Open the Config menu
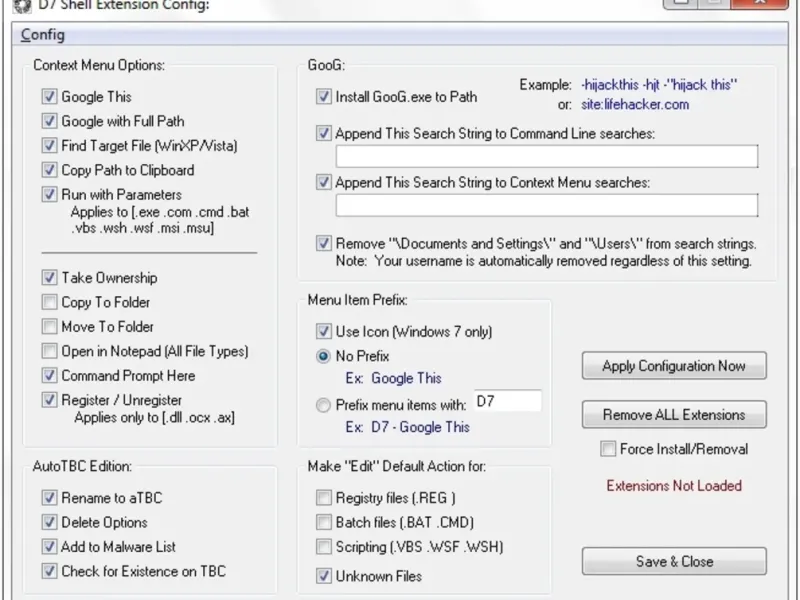The width and height of the screenshot is (800, 600). [42, 35]
